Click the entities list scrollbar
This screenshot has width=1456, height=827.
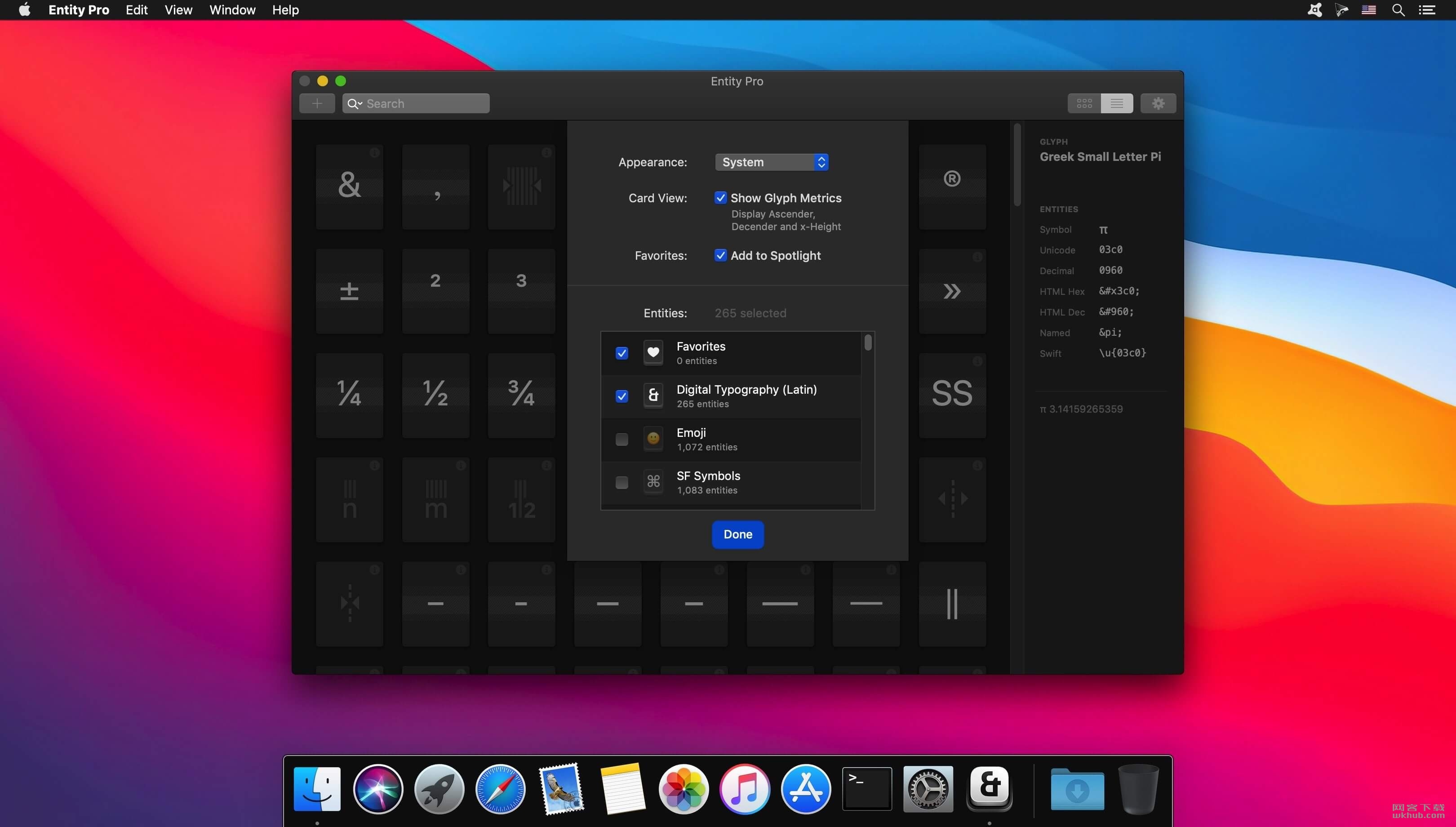click(x=868, y=342)
